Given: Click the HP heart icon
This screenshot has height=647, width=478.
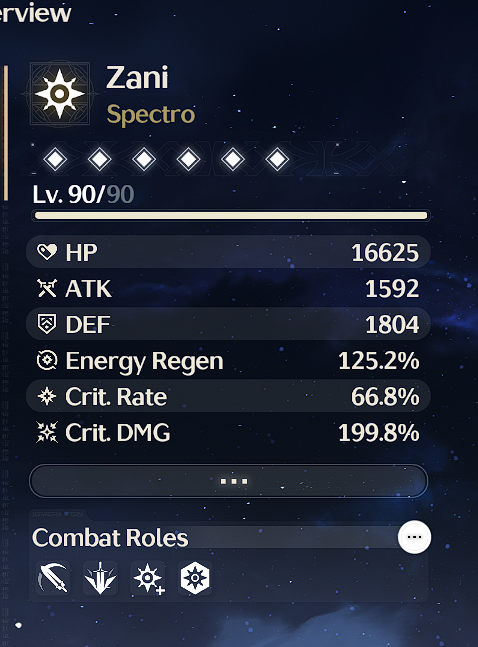Looking at the screenshot, I should point(47,252).
